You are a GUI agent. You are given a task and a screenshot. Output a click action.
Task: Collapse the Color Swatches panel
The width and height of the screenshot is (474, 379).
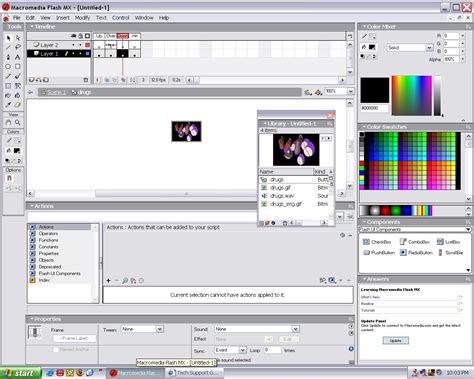tap(364, 127)
